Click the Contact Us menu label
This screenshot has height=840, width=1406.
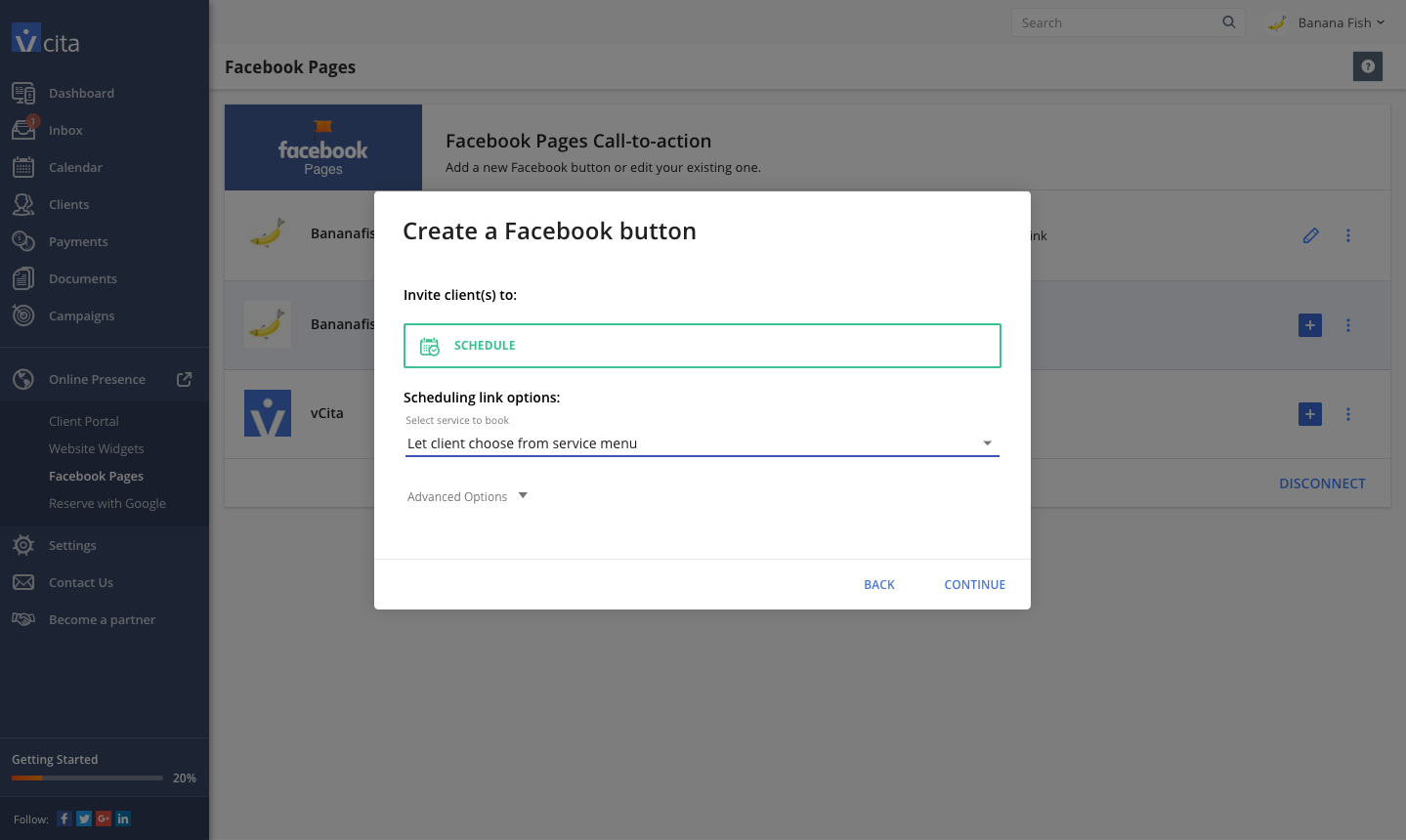pyautogui.click(x=81, y=582)
